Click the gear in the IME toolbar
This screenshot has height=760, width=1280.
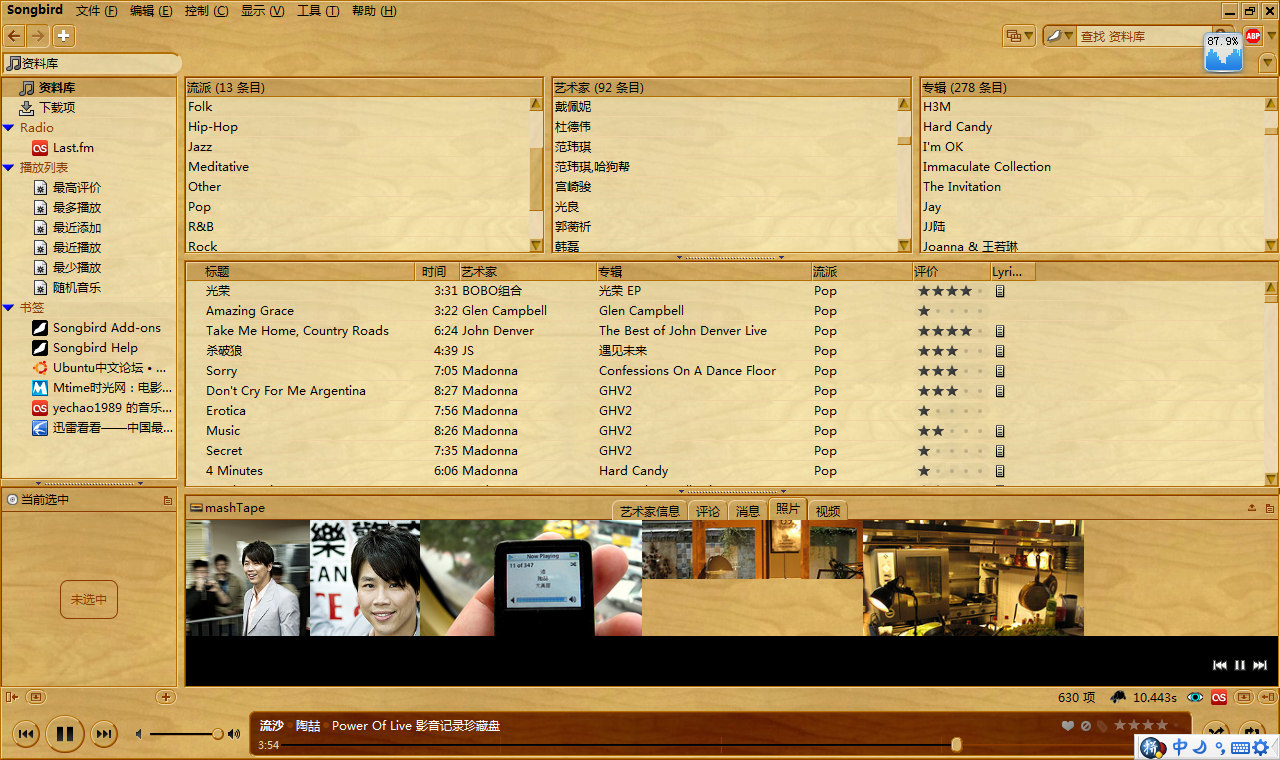click(1260, 747)
